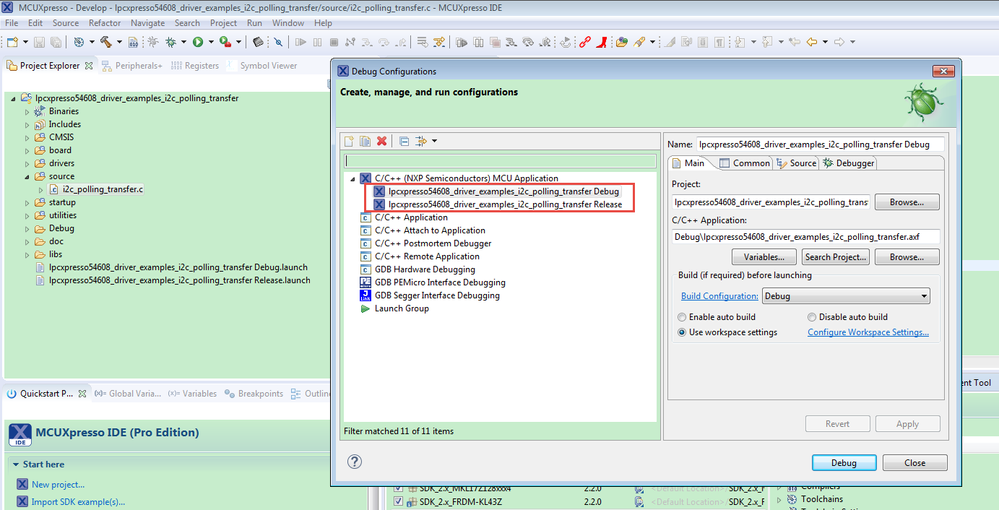
Task: Click the Terminate stop toolbar icon
Action: click(x=334, y=42)
